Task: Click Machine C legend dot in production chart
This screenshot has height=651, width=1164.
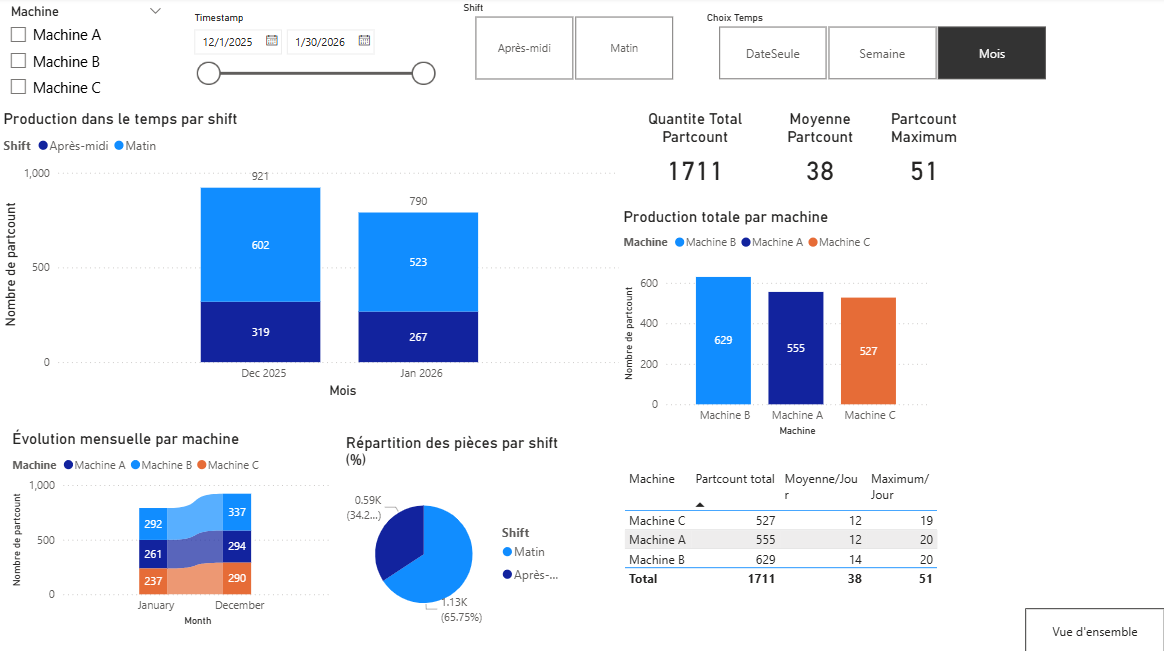Action: pyautogui.click(x=813, y=242)
